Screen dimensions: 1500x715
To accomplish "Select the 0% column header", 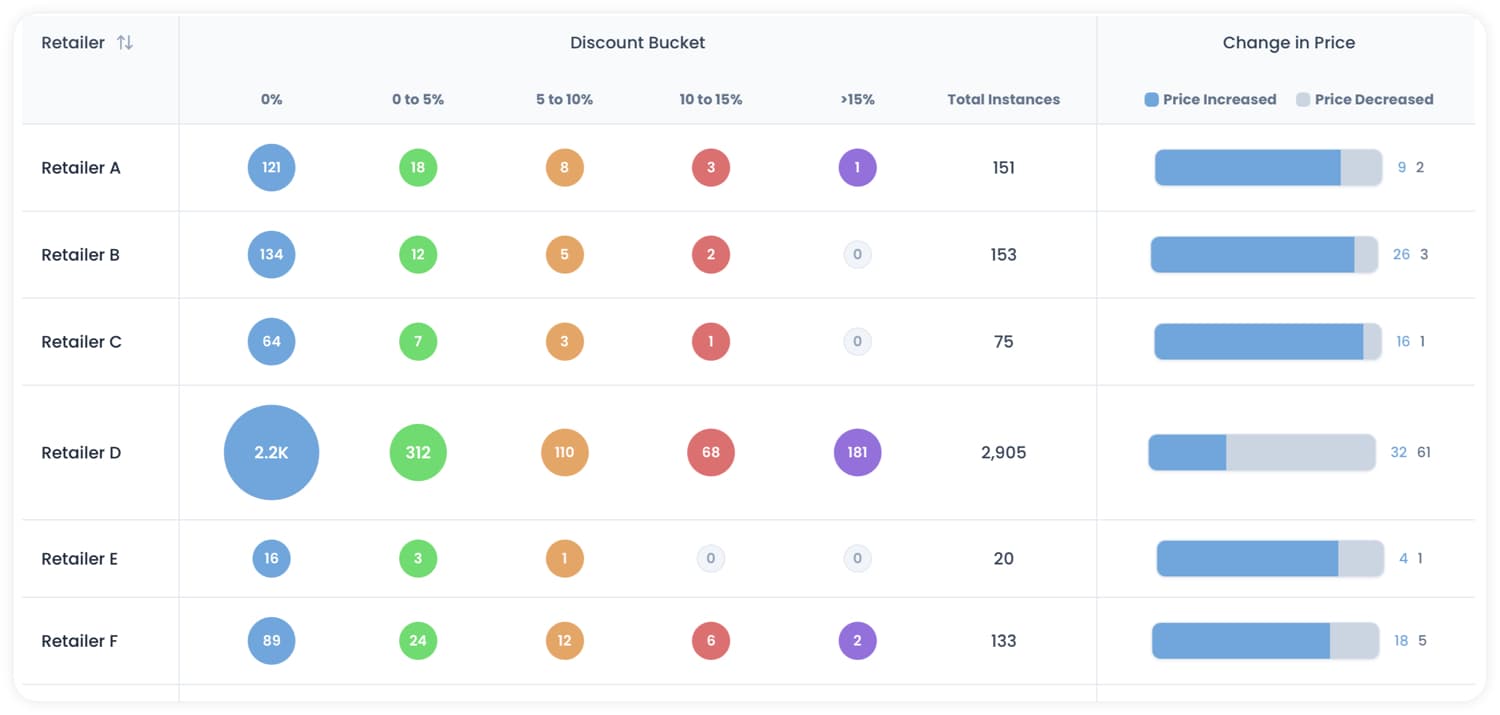I will point(271,99).
